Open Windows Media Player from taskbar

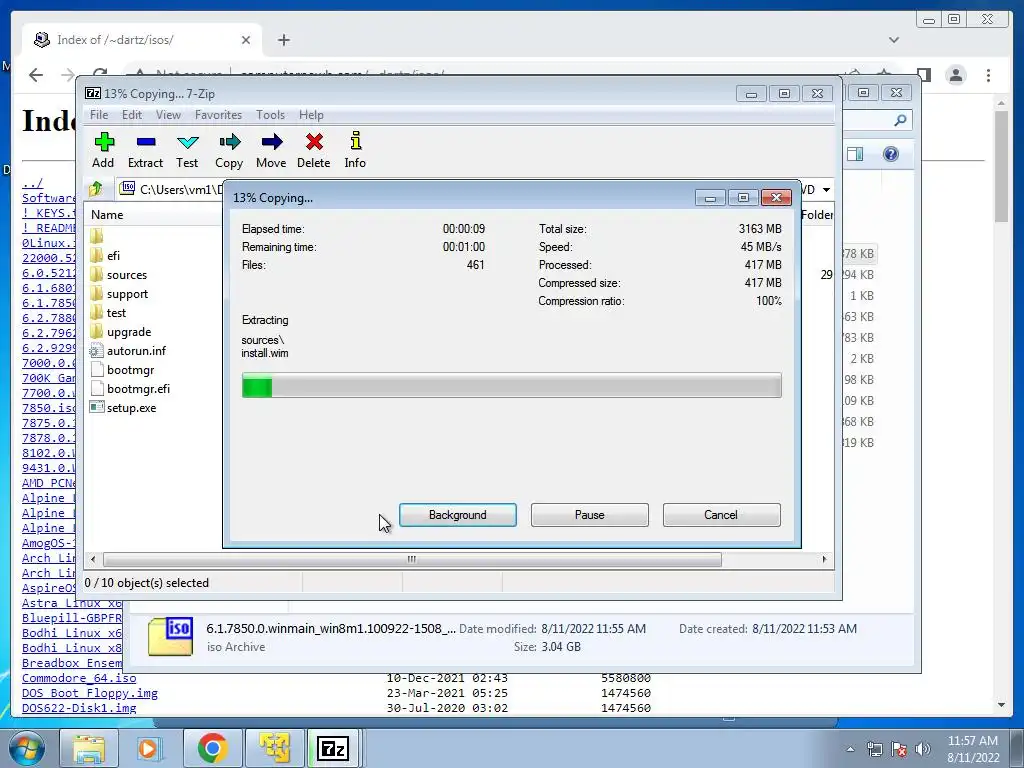click(x=149, y=748)
